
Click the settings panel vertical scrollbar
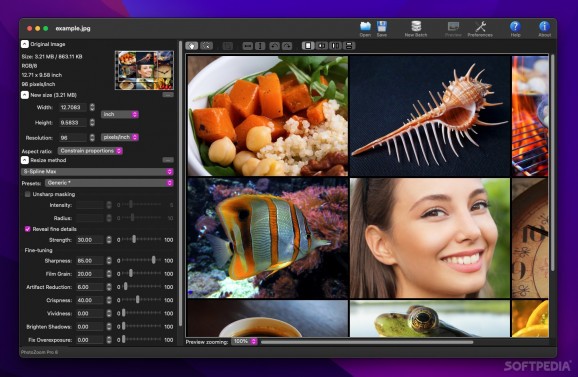point(180,183)
